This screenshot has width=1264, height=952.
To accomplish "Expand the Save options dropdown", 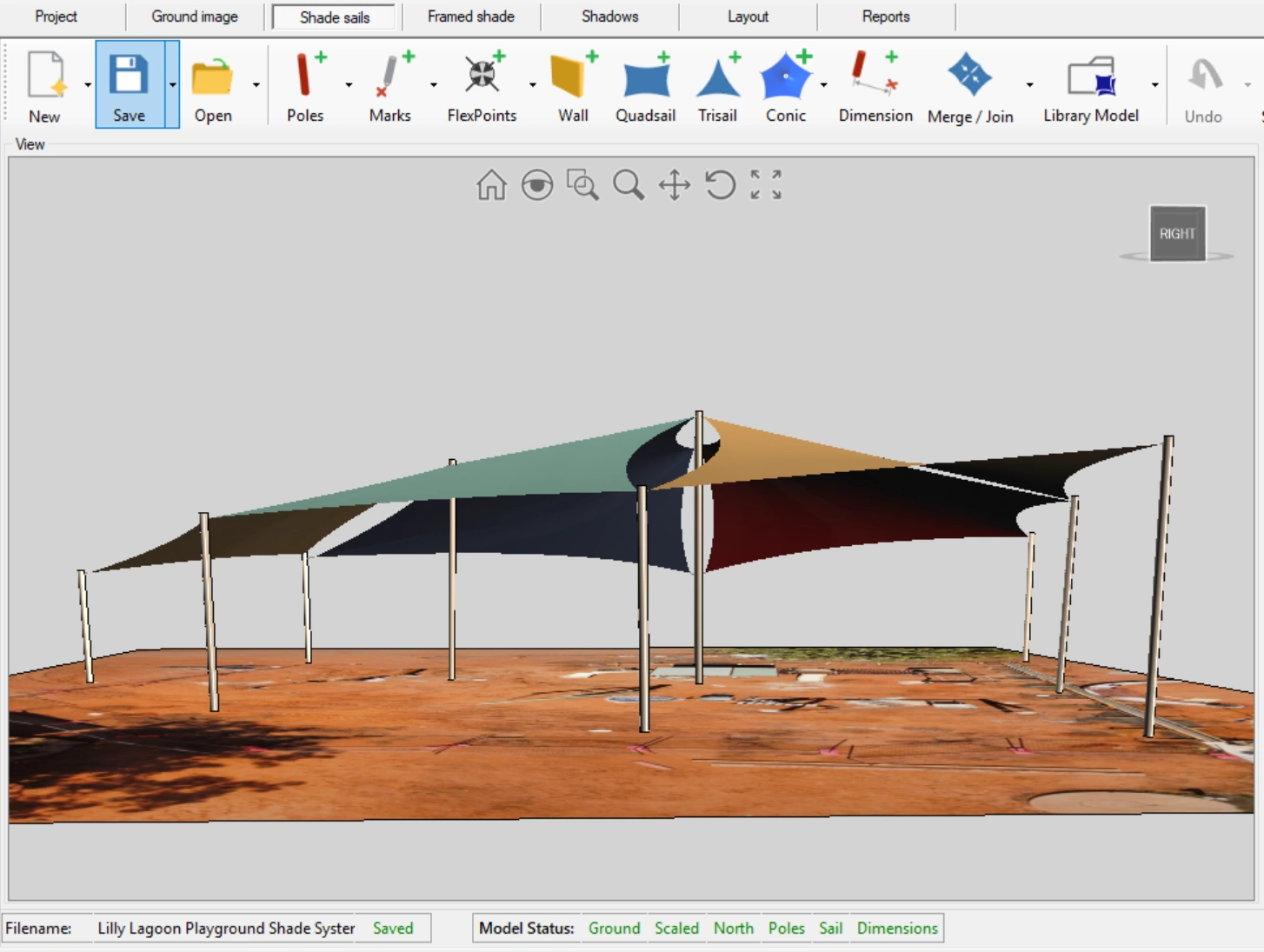I will 173,84.
